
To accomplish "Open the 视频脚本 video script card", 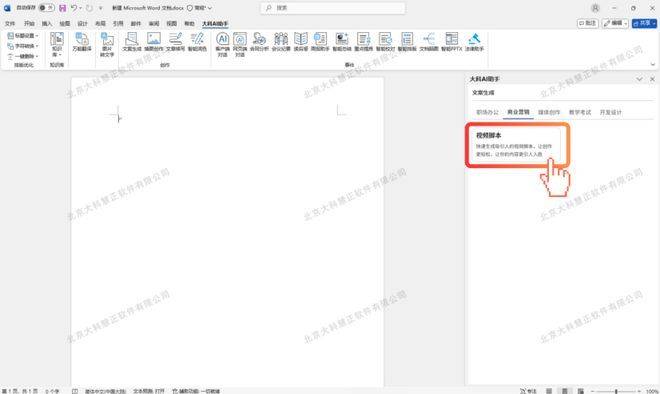I will [517, 145].
